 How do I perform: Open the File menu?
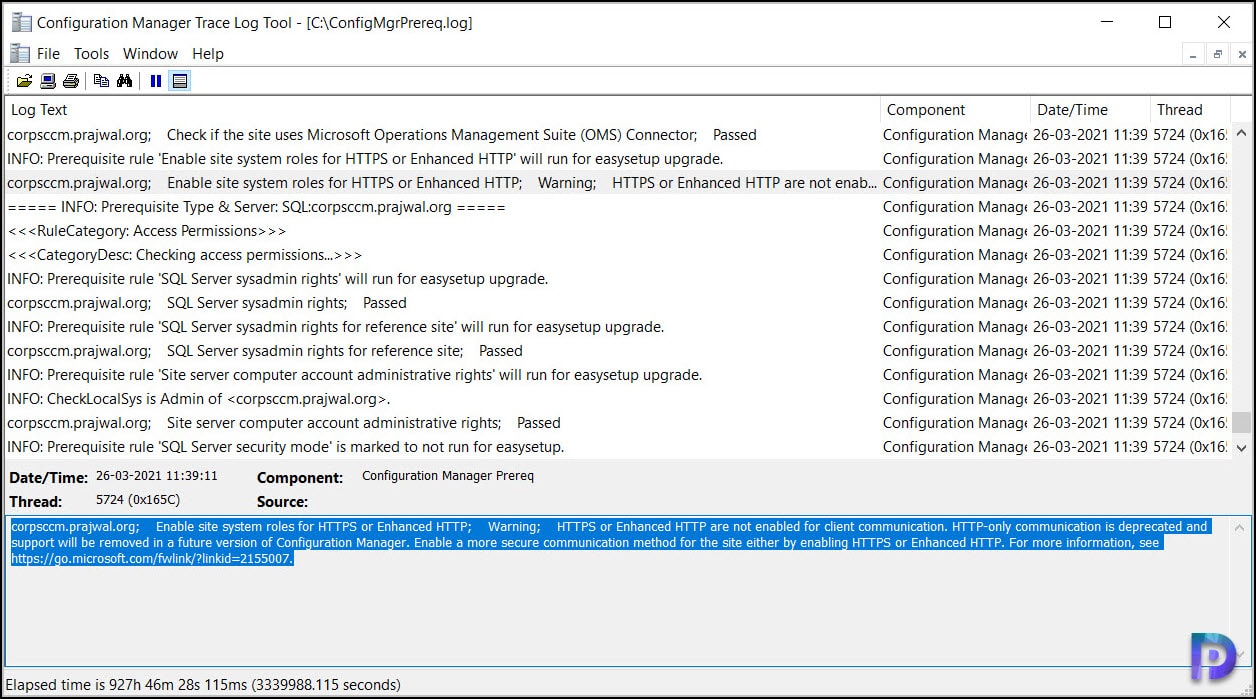tap(48, 54)
